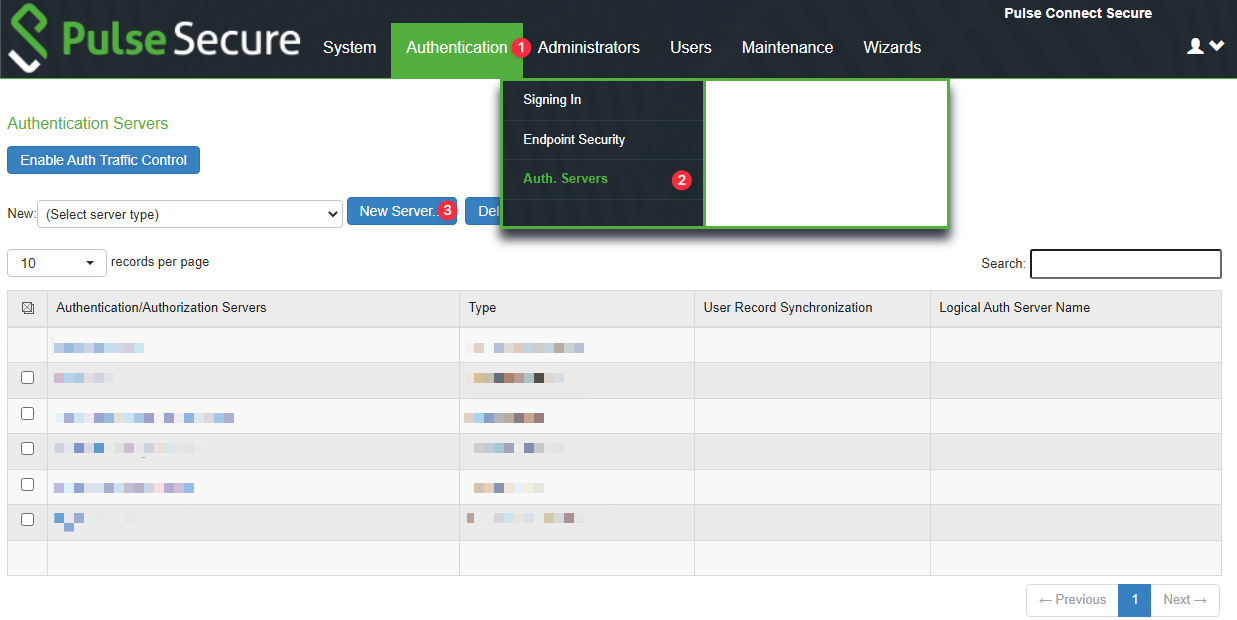Click into the Search field
This screenshot has width=1237, height=620.
click(1125, 264)
